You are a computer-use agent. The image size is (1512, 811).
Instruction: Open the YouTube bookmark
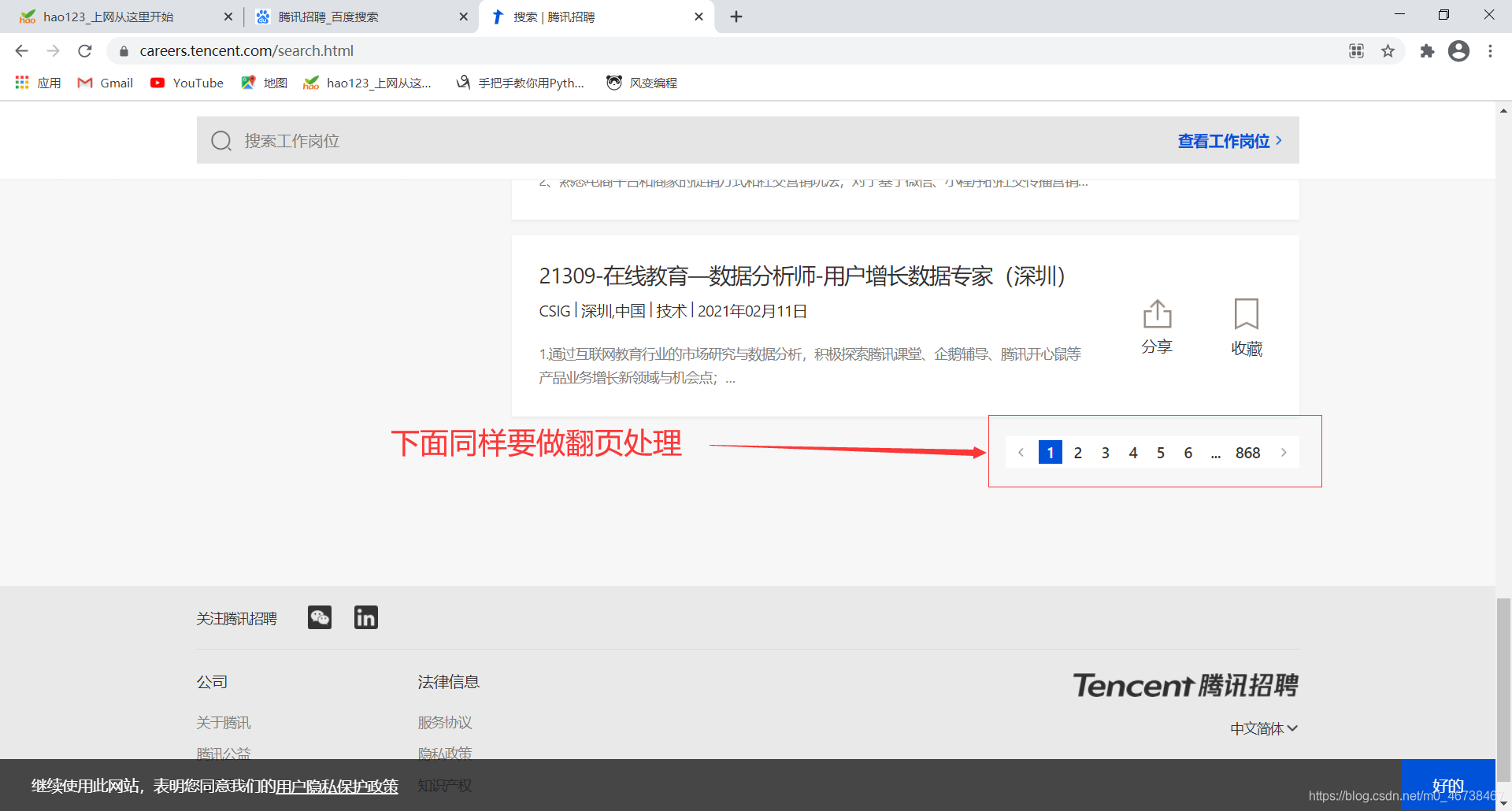[x=187, y=83]
